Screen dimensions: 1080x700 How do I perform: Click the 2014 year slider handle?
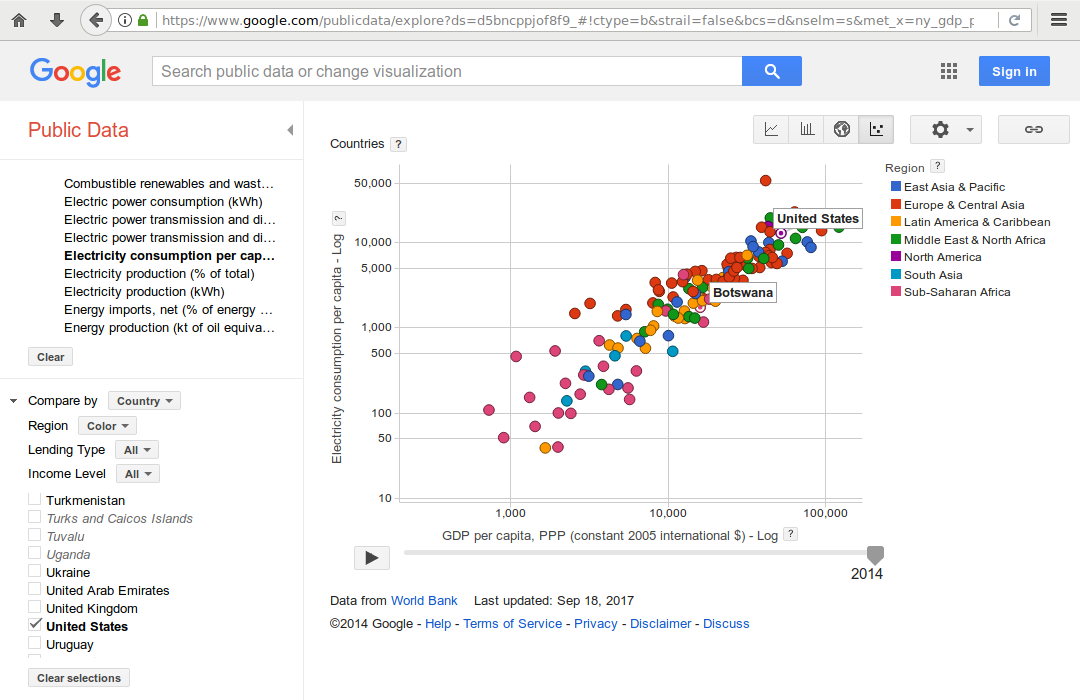click(x=875, y=554)
